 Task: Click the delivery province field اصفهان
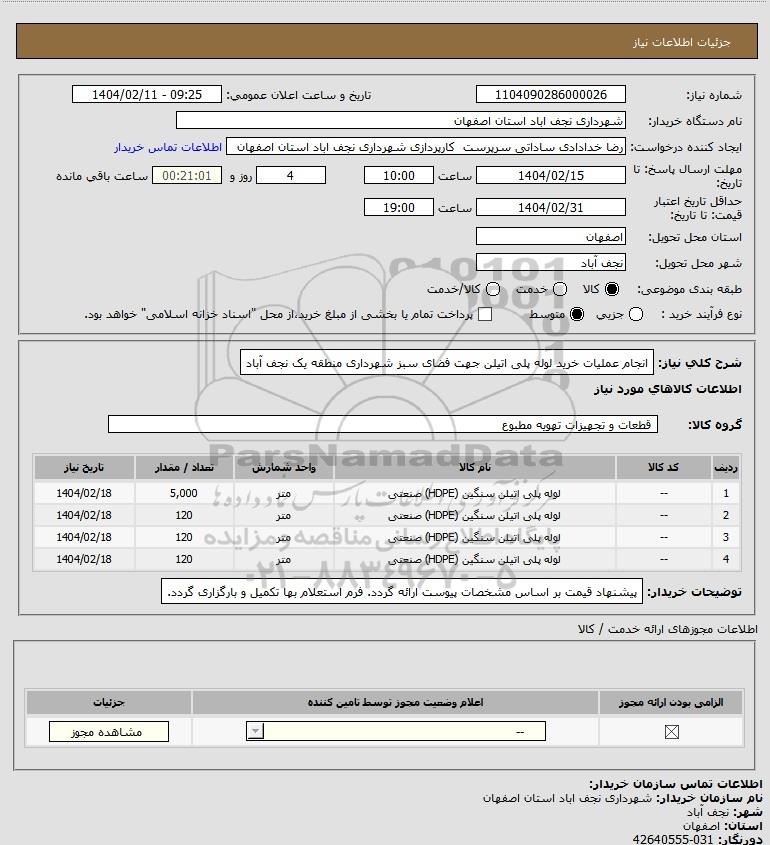tap(551, 237)
